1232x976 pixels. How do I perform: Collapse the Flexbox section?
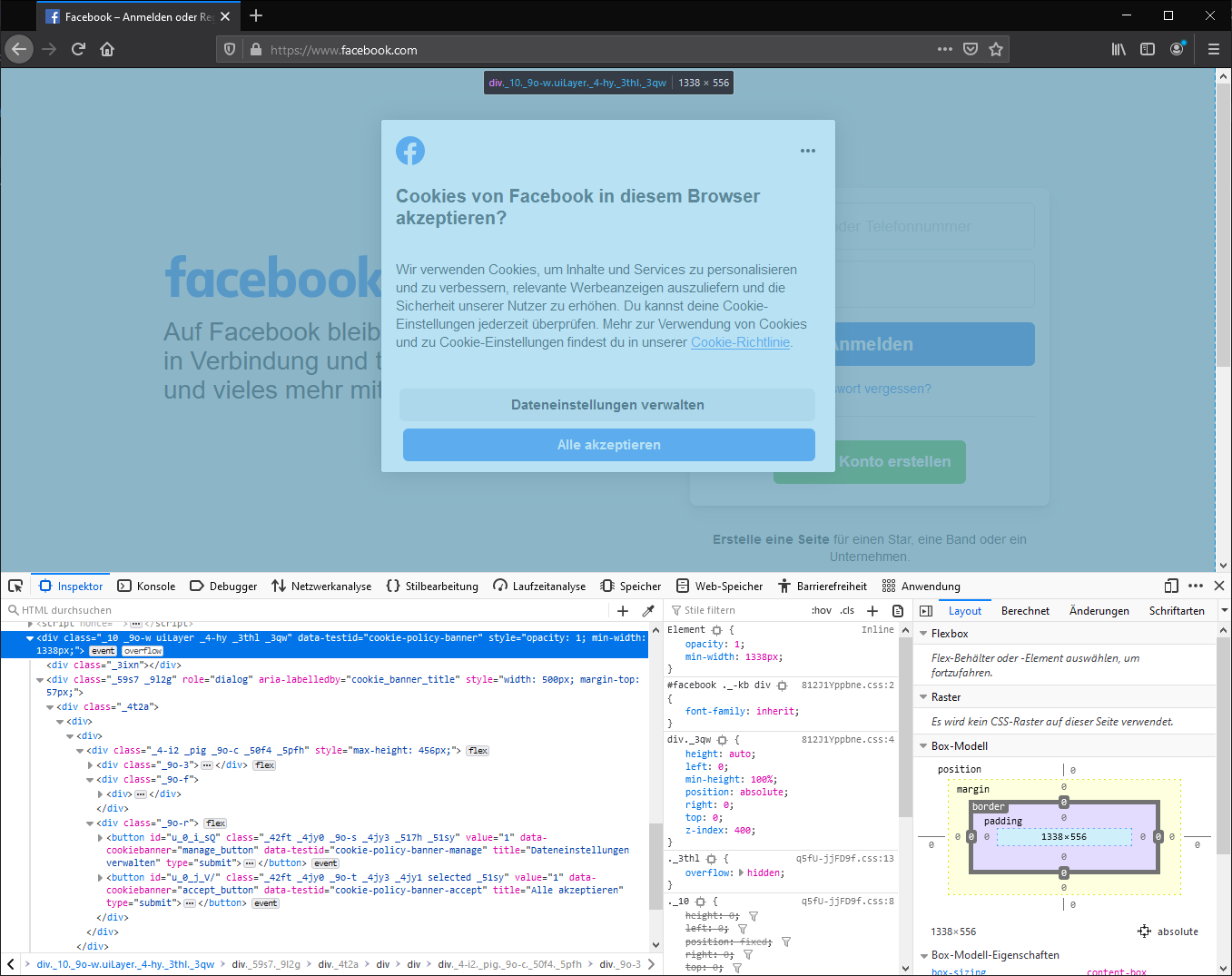[x=923, y=634]
